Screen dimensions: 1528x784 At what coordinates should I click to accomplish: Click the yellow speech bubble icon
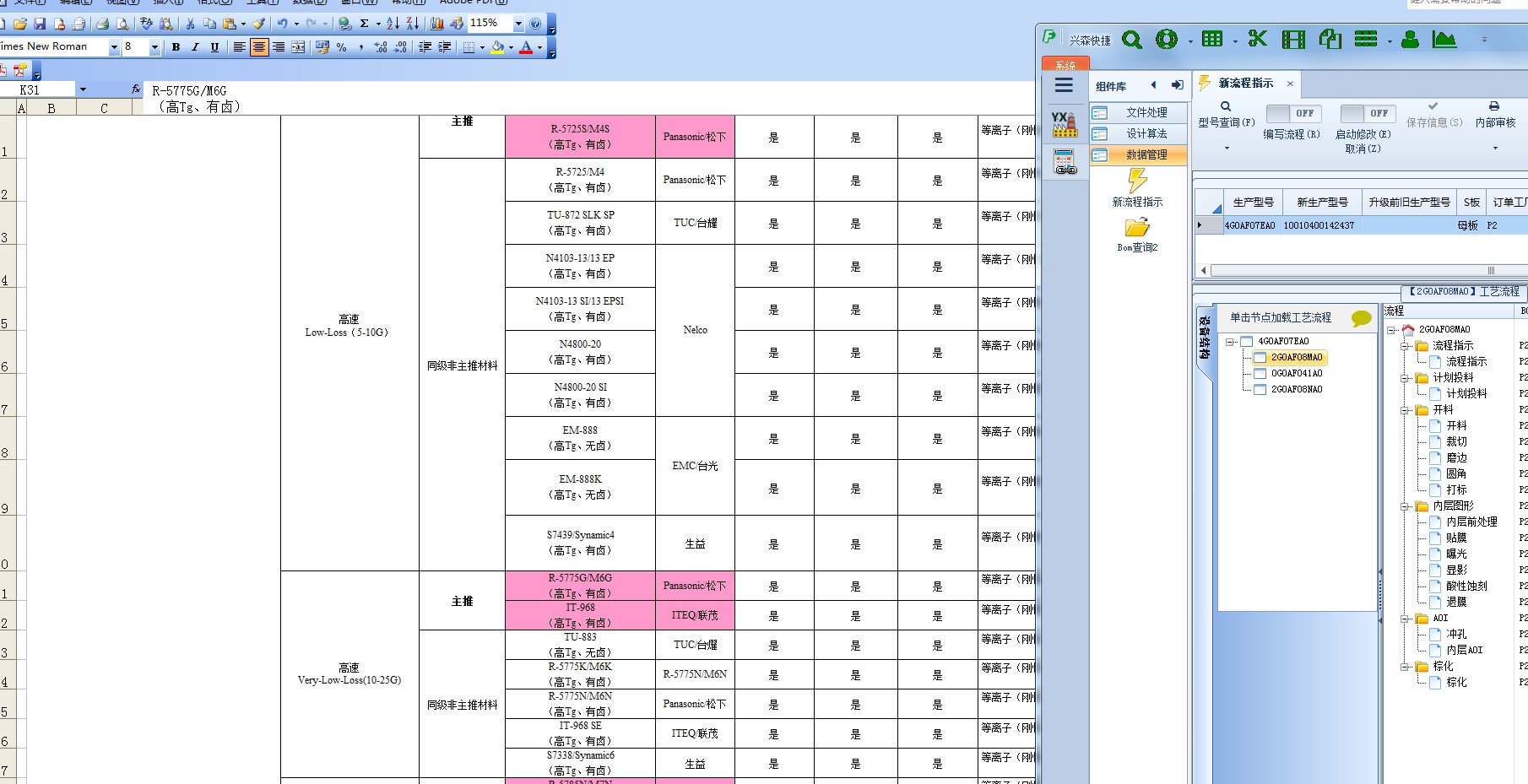[1361, 318]
